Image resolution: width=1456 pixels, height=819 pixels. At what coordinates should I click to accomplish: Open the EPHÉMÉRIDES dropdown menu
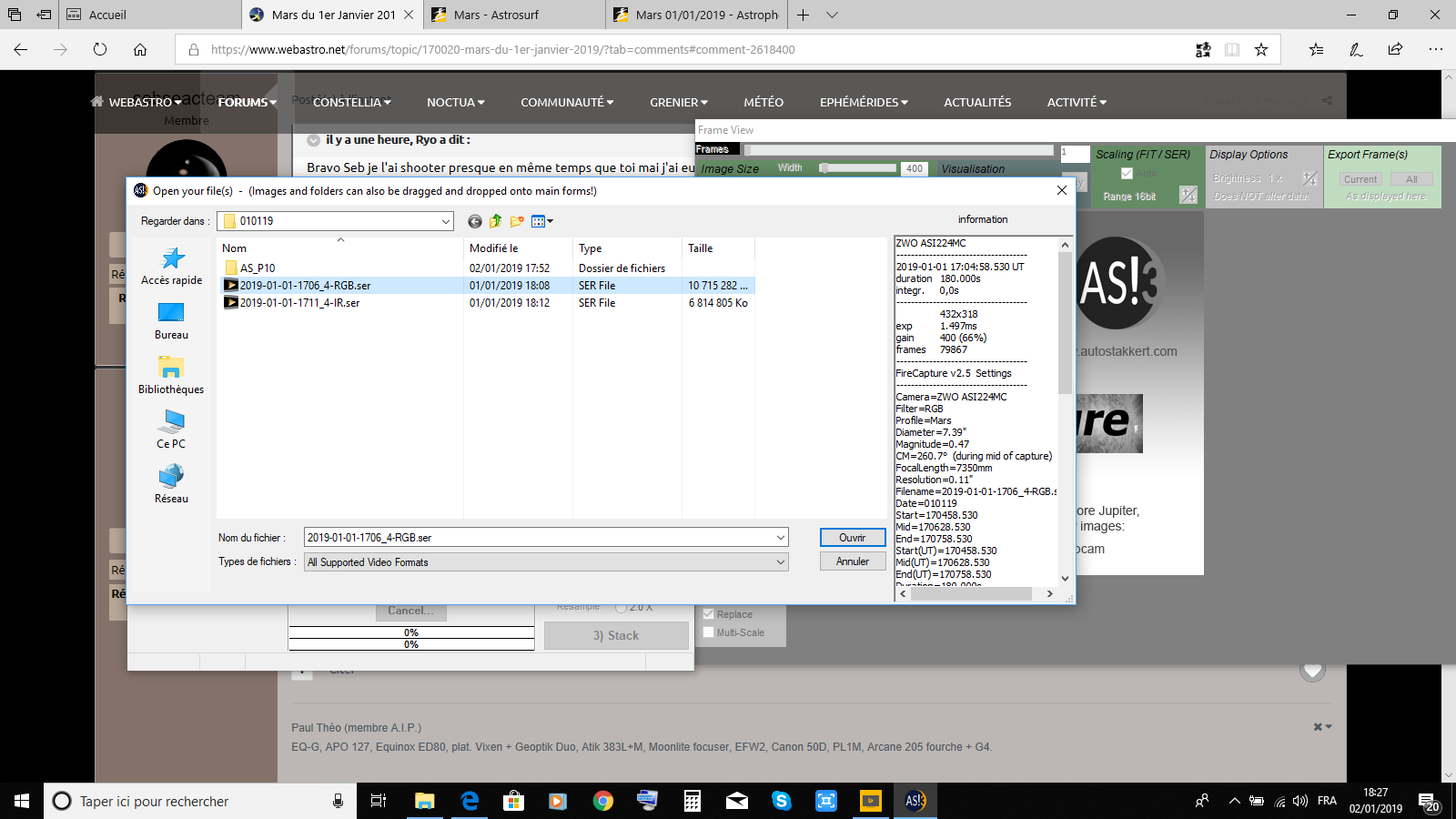[x=864, y=102]
